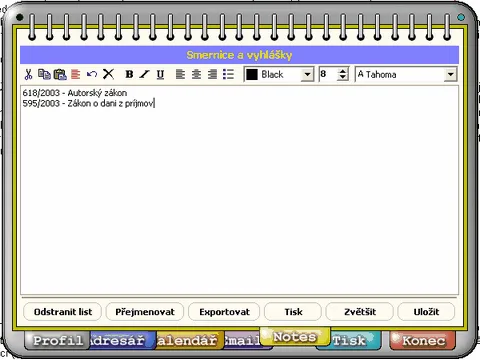Toggle italic formatting
Viewport: 480px width, 360px height.
(x=144, y=74)
